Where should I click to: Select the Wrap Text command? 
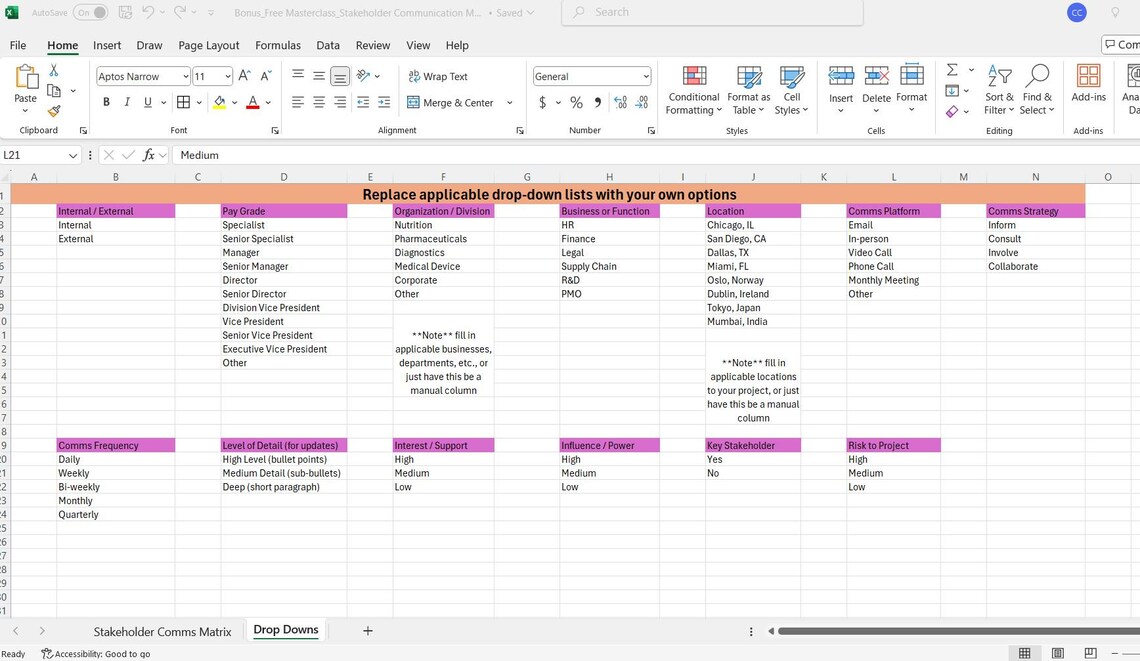pyautogui.click(x=437, y=76)
